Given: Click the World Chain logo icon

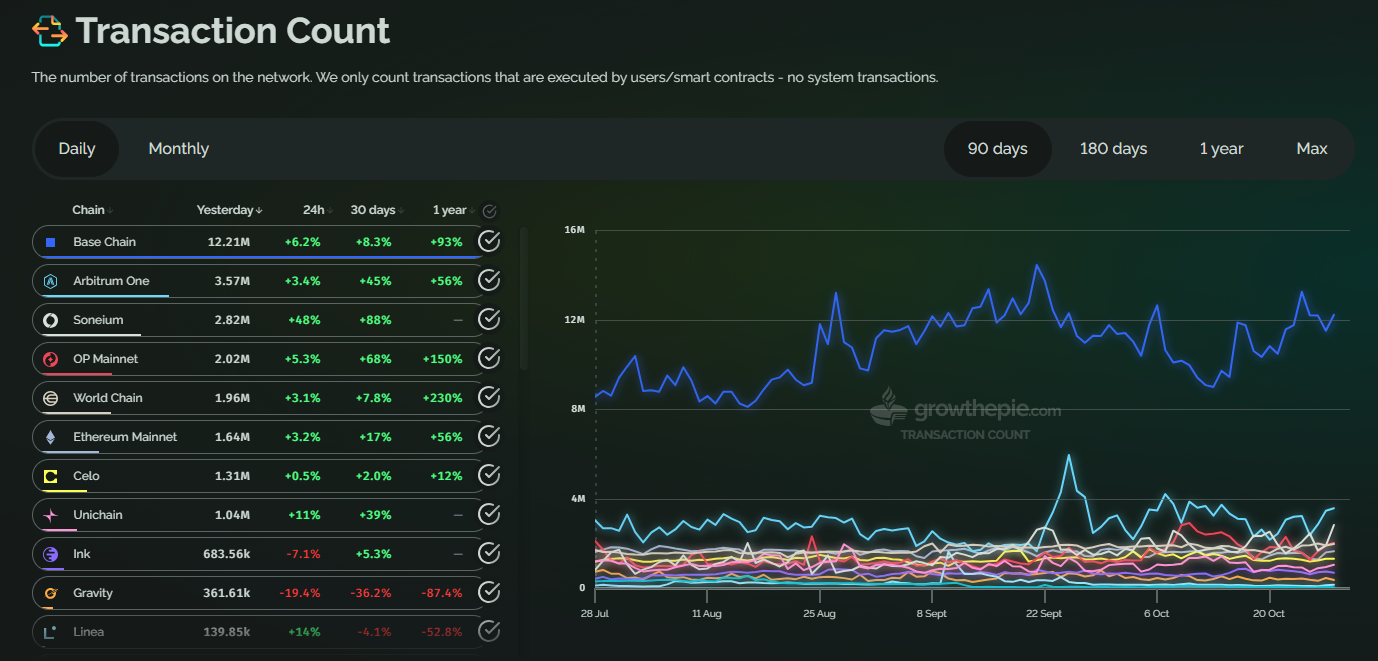Looking at the screenshot, I should [x=50, y=398].
